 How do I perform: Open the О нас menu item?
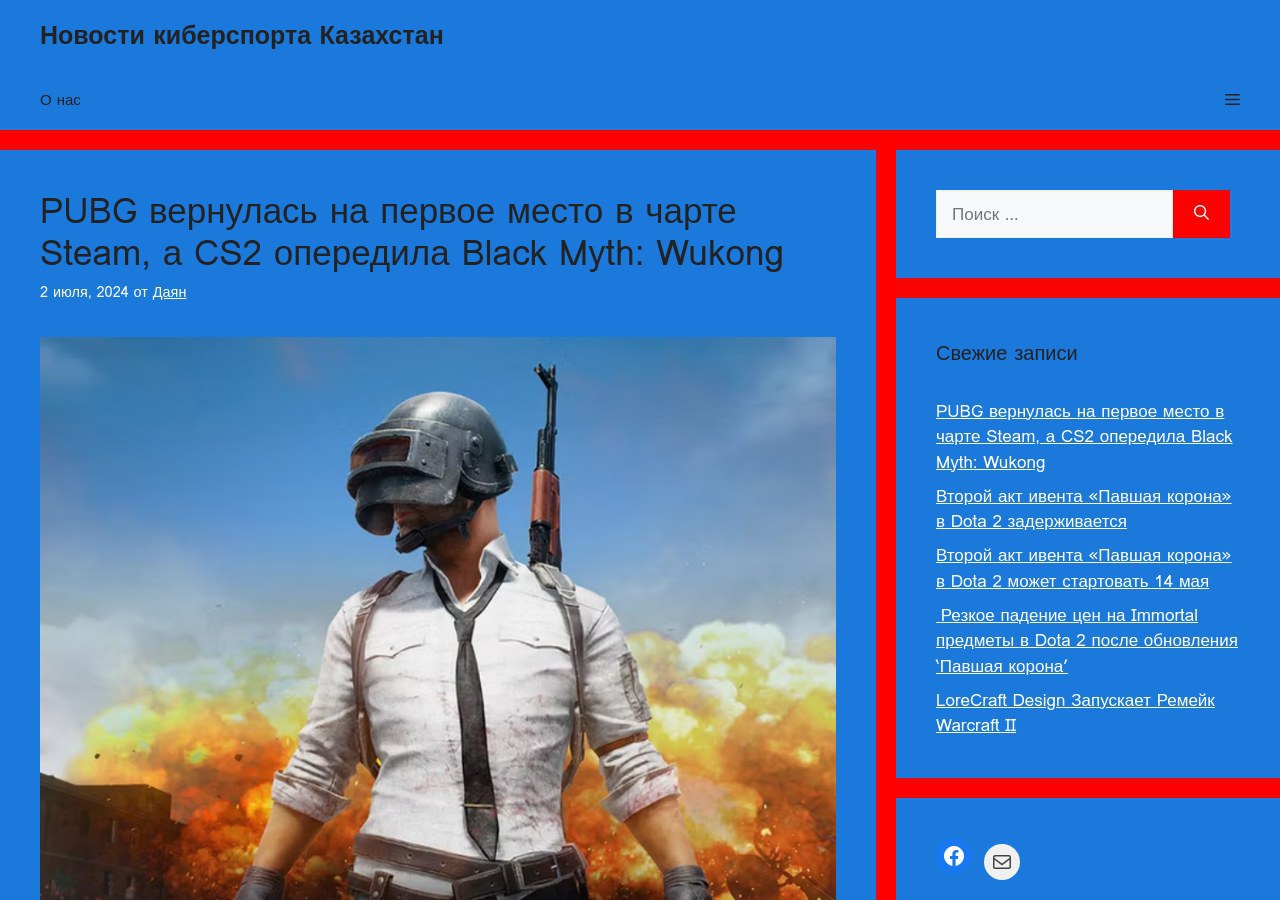[x=60, y=100]
